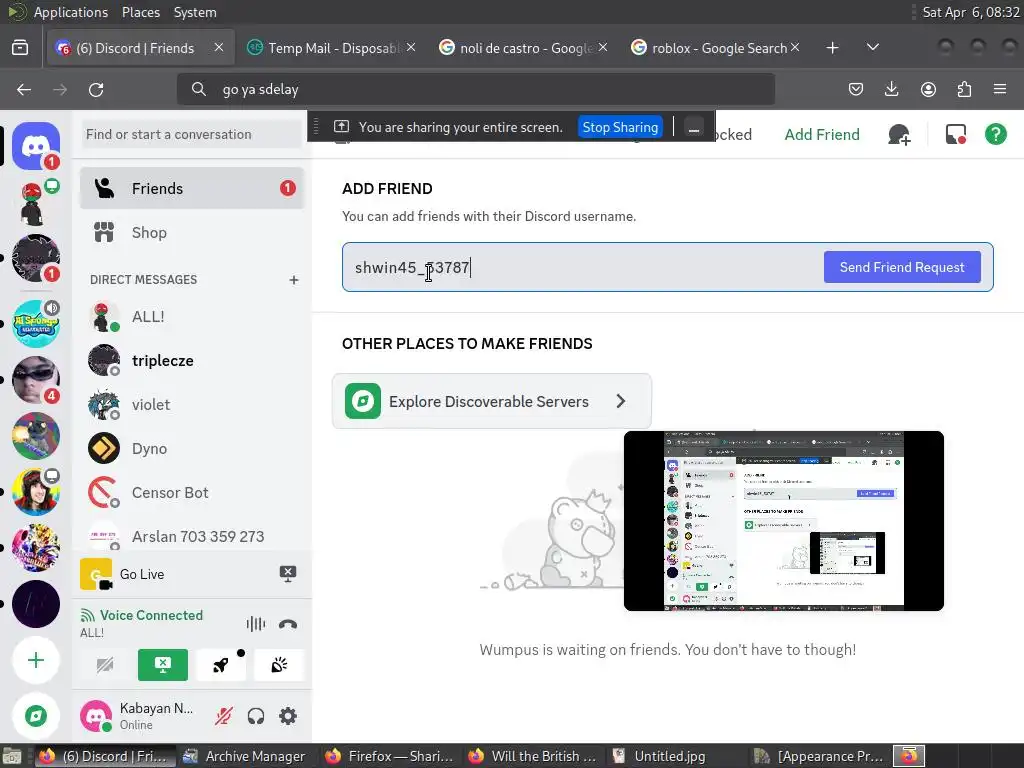Switch to Untitled.jpg window in taskbar
The height and width of the screenshot is (768, 1024).
coord(670,756)
